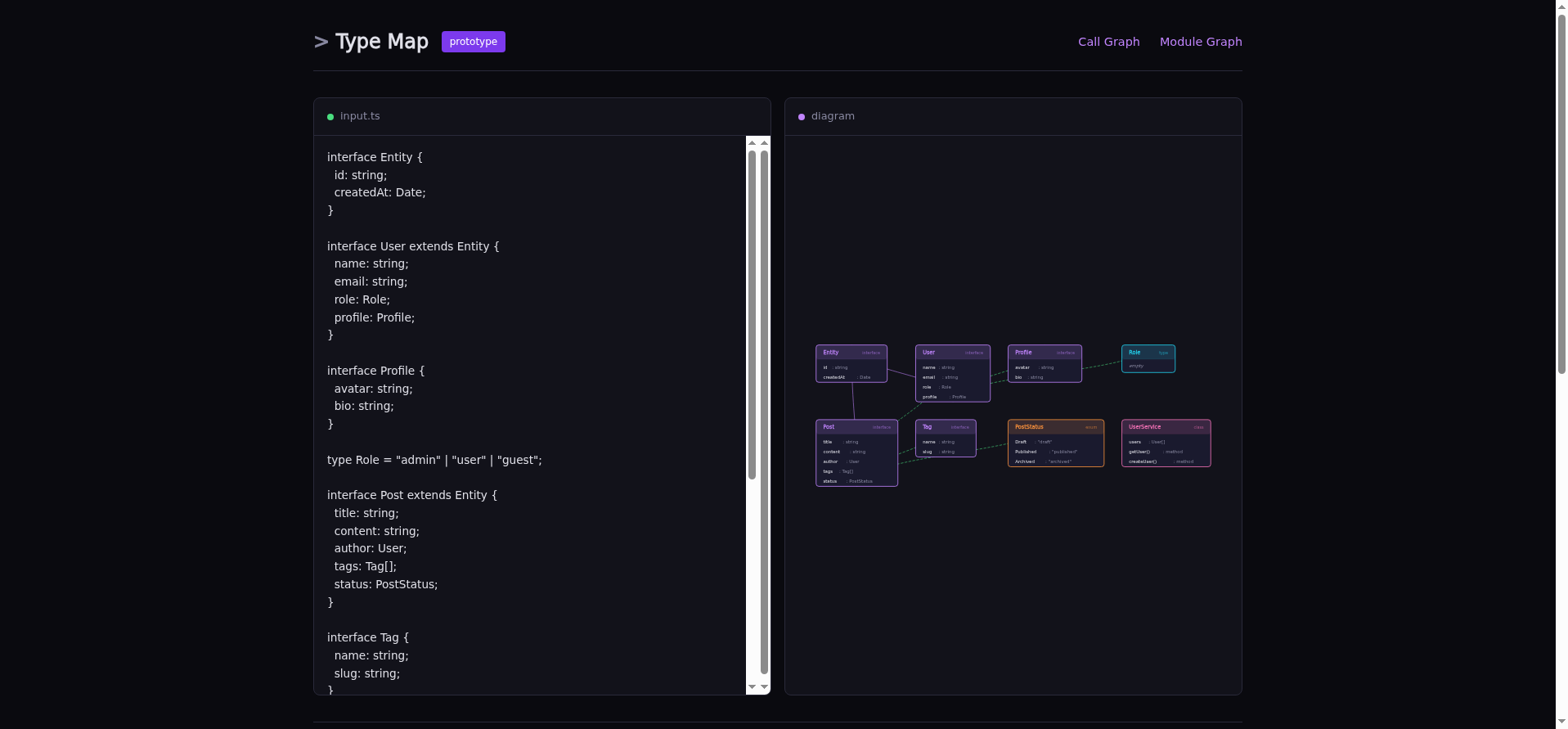Go to the Module Graph page
1568x729 pixels.
(x=1200, y=42)
